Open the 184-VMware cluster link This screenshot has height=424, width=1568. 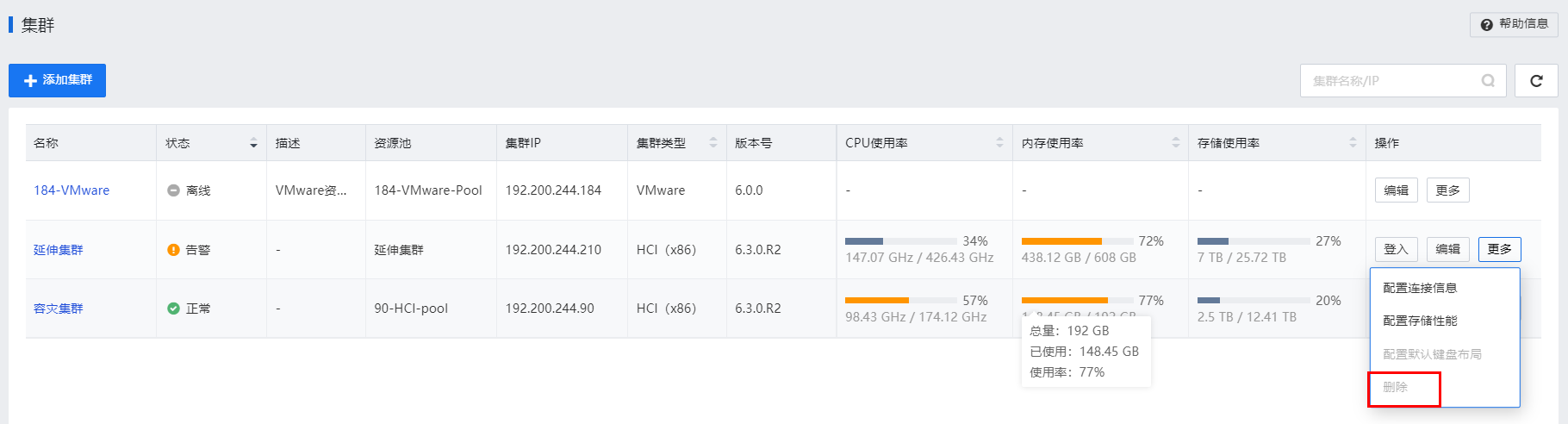[72, 190]
